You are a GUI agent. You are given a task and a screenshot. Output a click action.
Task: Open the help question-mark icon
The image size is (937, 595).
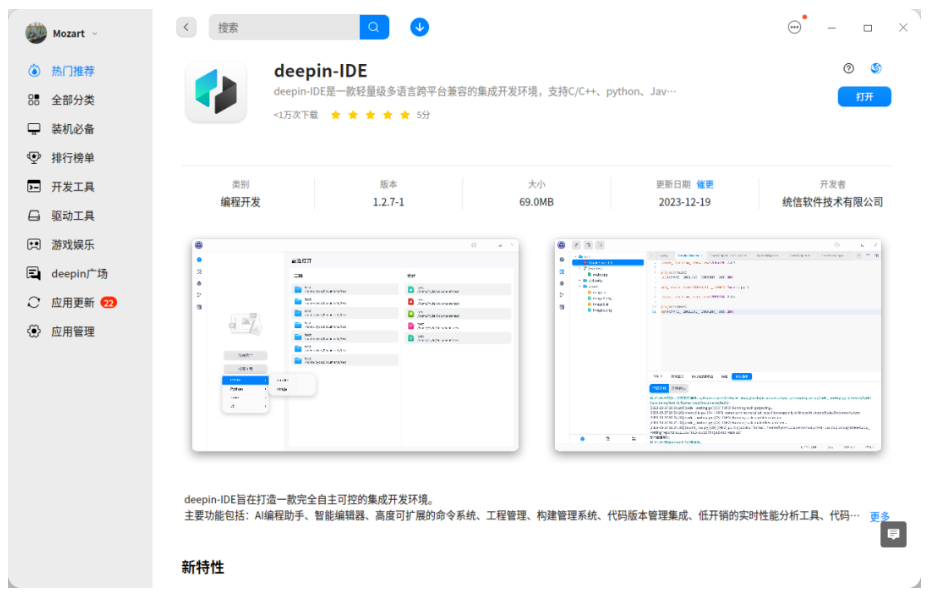[x=849, y=68]
